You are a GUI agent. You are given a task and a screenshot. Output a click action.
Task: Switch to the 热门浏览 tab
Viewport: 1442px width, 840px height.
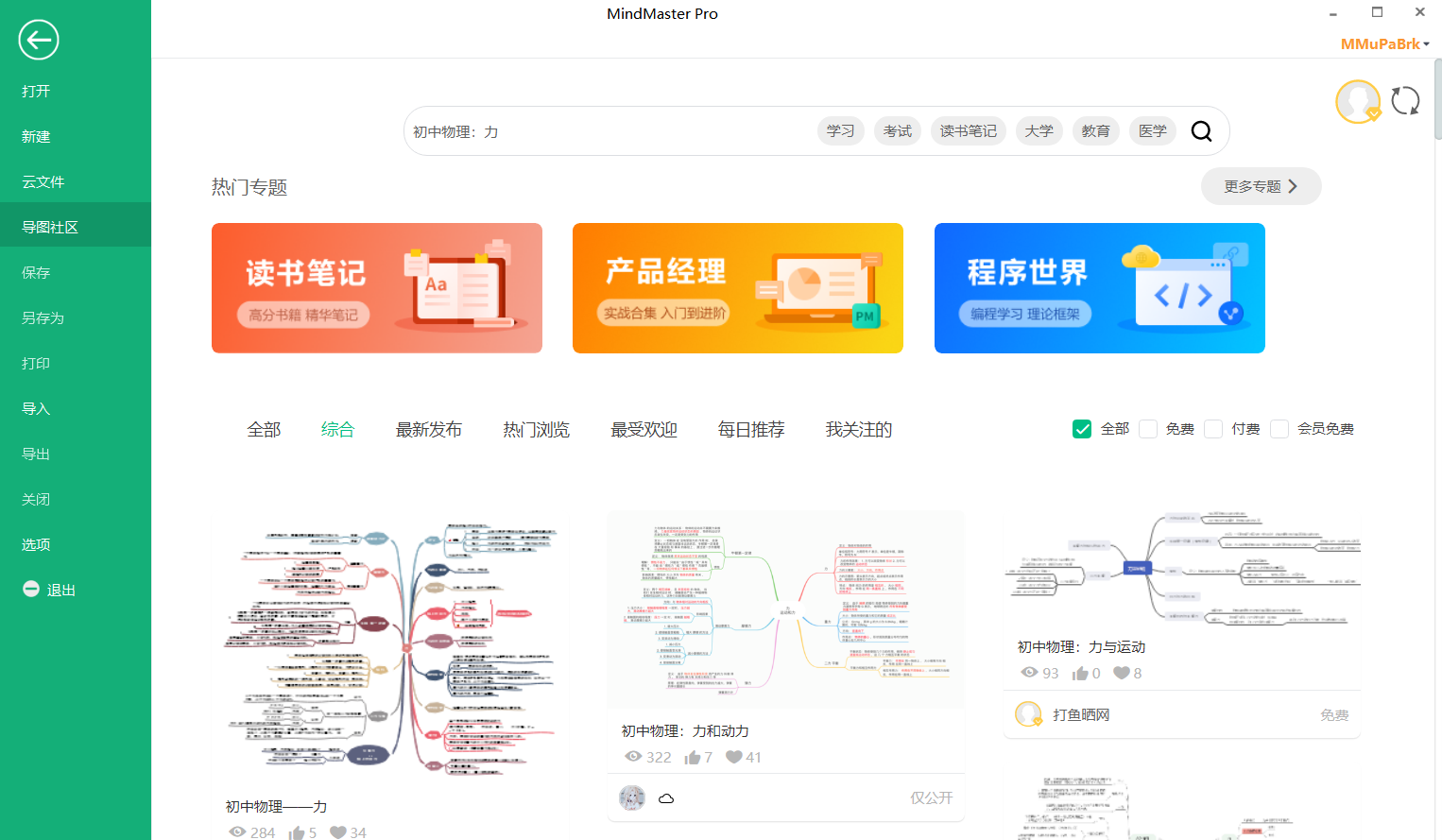(536, 430)
